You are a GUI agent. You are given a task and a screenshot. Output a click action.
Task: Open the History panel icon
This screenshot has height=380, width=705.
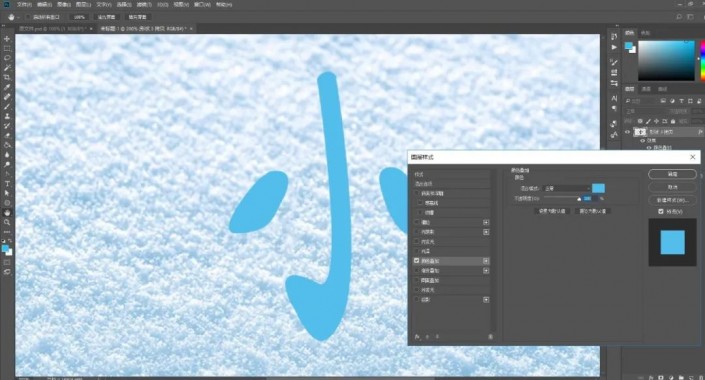click(x=614, y=37)
